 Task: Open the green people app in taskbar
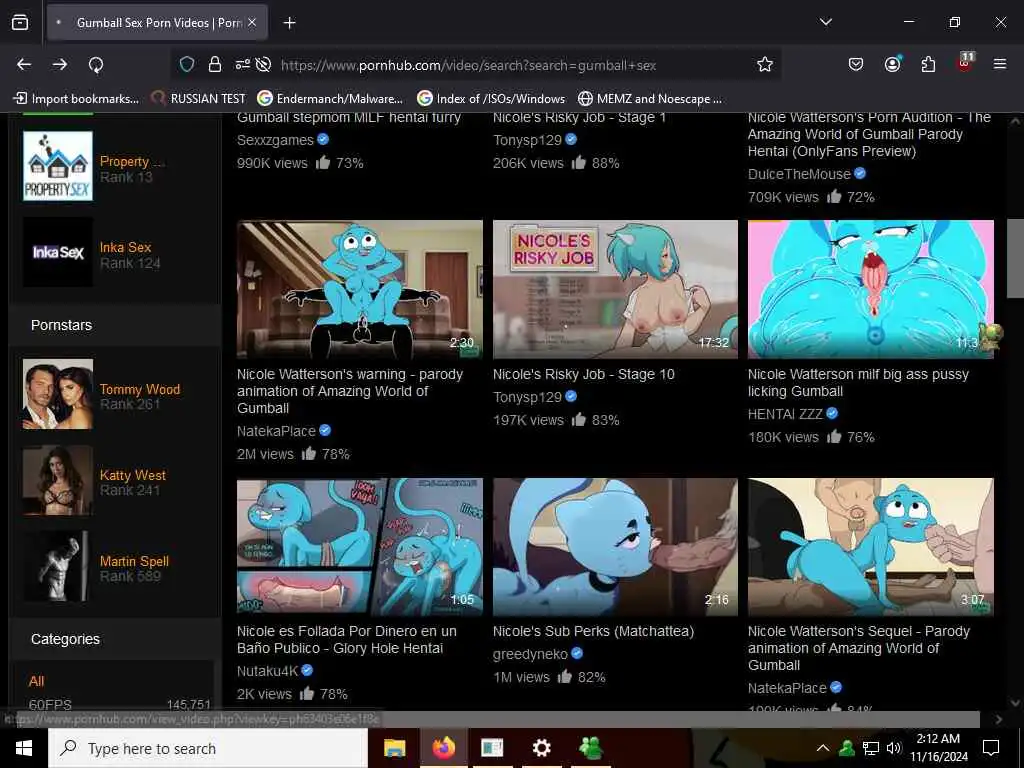click(590, 748)
